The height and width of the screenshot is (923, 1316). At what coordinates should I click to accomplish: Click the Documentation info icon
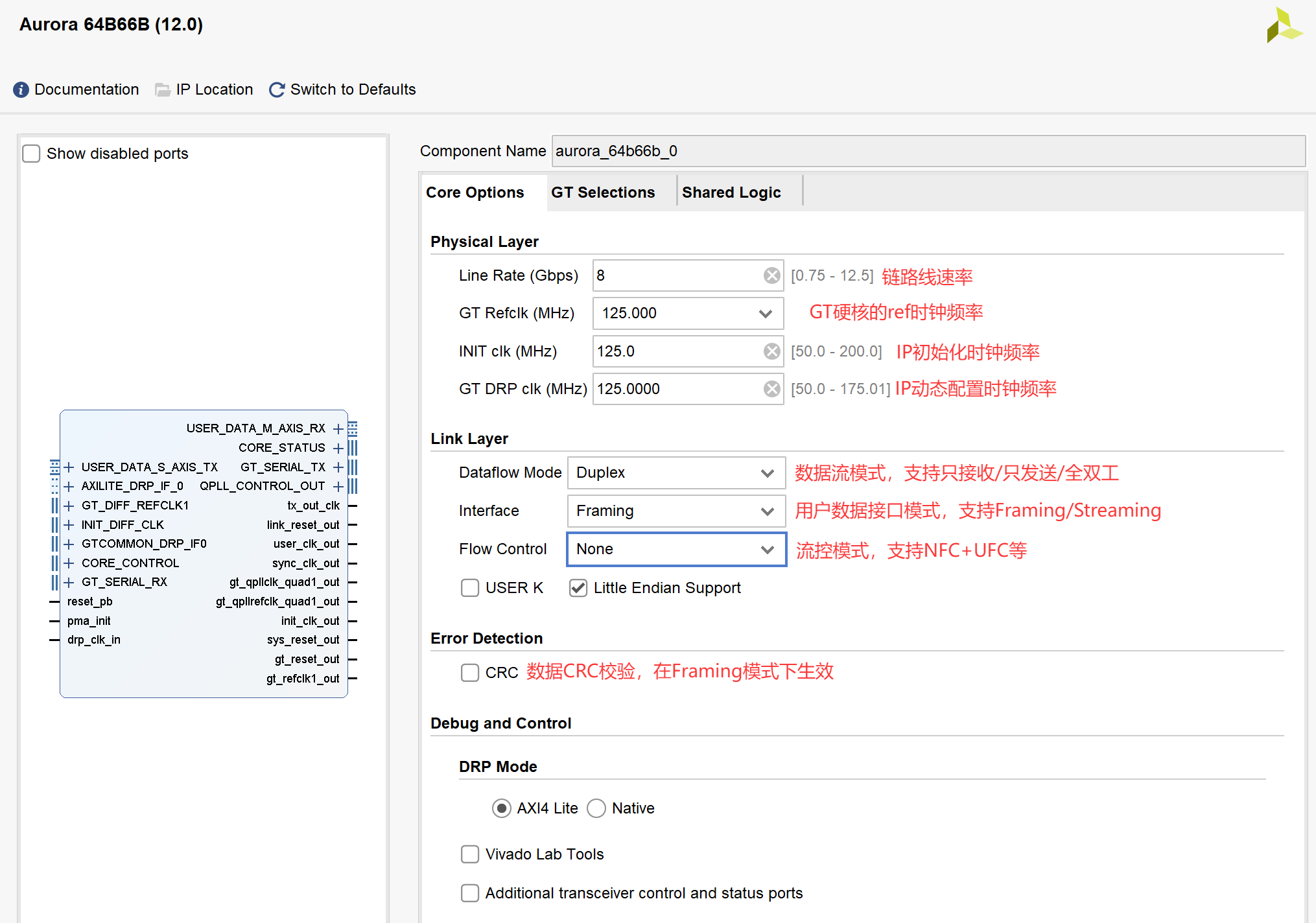(21, 89)
